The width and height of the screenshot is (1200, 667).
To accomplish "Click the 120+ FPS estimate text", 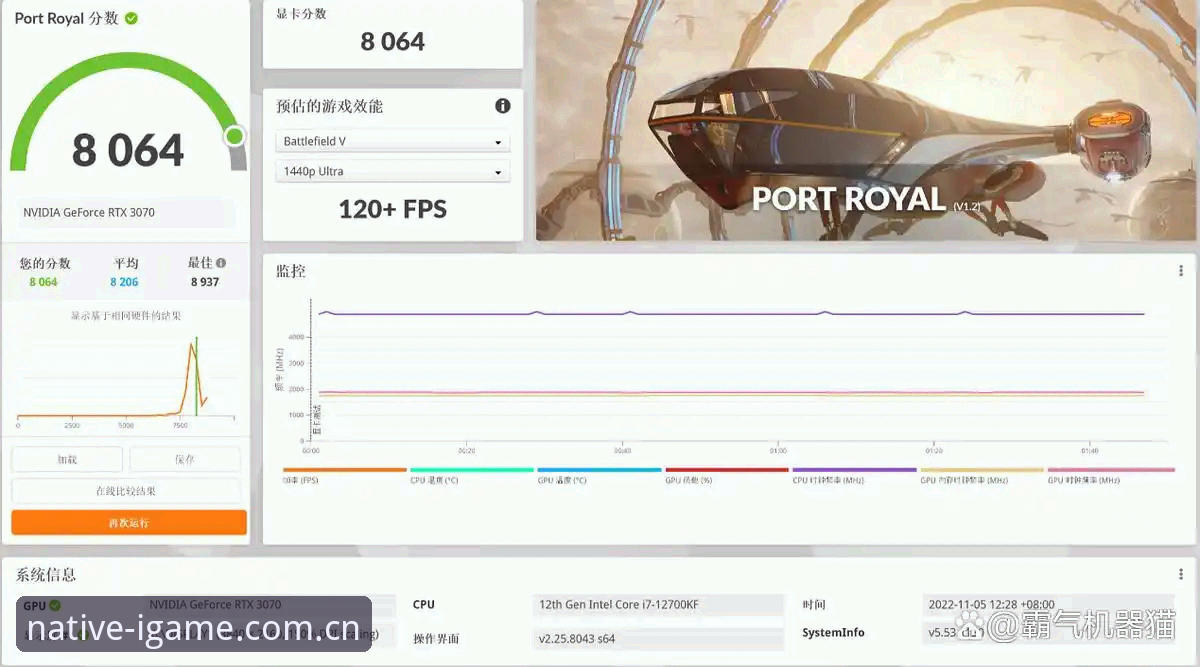I will tap(393, 209).
